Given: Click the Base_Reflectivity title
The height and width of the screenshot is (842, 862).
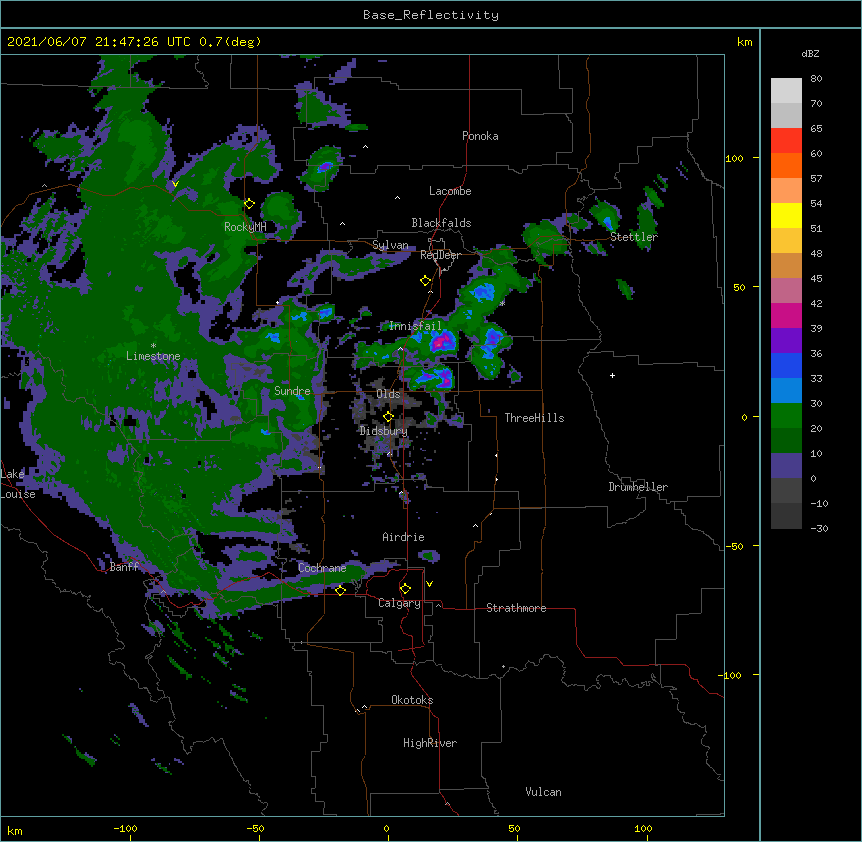Looking at the screenshot, I should coord(431,15).
